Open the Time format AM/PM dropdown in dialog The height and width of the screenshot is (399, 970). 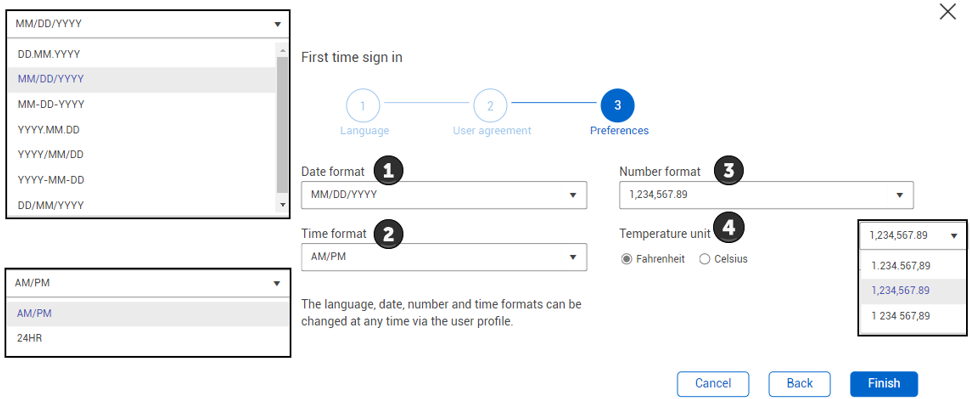pyautogui.click(x=444, y=257)
